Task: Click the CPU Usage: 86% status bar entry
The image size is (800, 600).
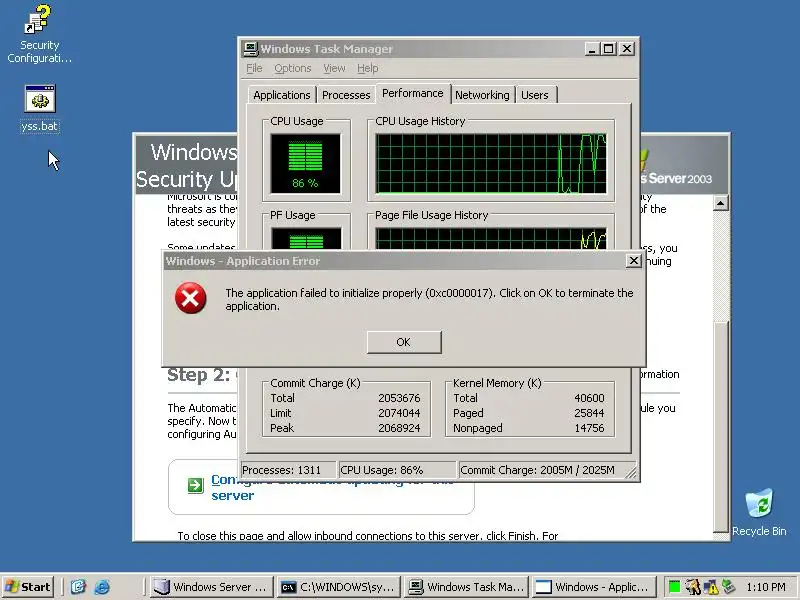Action: 397,470
